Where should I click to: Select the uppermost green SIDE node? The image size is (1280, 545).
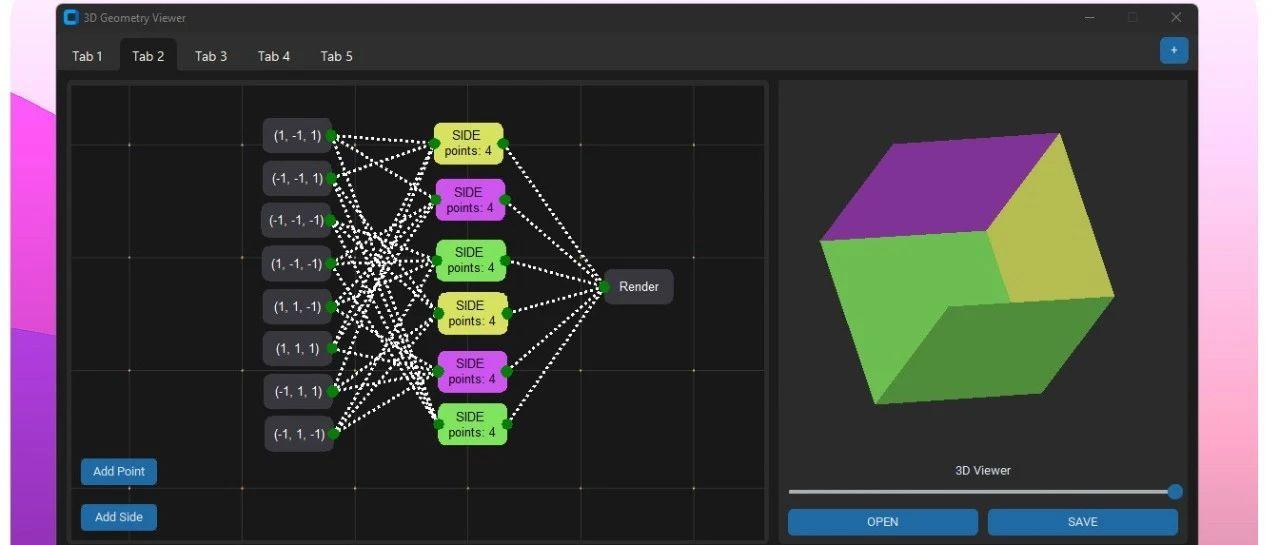(471, 260)
